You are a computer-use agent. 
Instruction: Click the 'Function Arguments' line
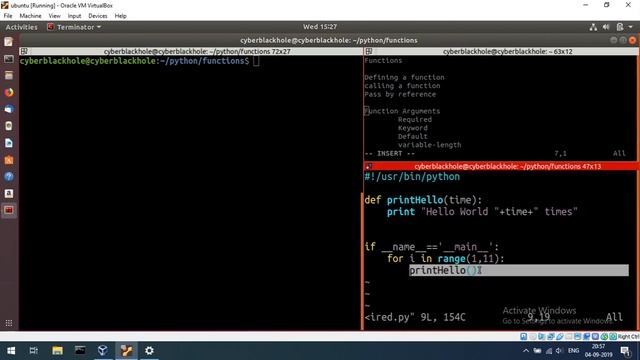[x=402, y=111]
